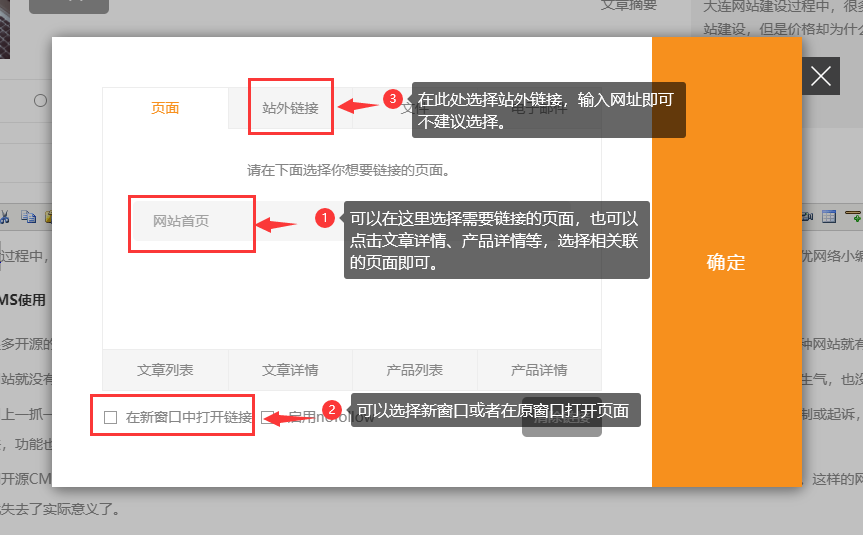863x535 pixels.
Task: Click the insert horizontal line icon in the editor toolbar
Action: click(x=854, y=217)
